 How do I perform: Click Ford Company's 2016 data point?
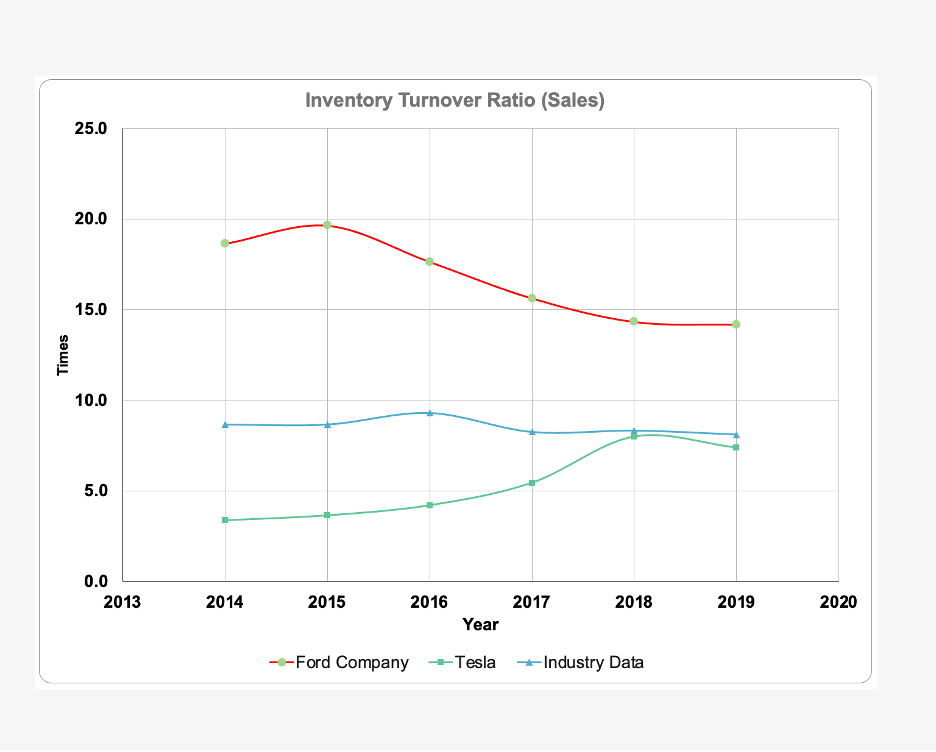pyautogui.click(x=429, y=259)
